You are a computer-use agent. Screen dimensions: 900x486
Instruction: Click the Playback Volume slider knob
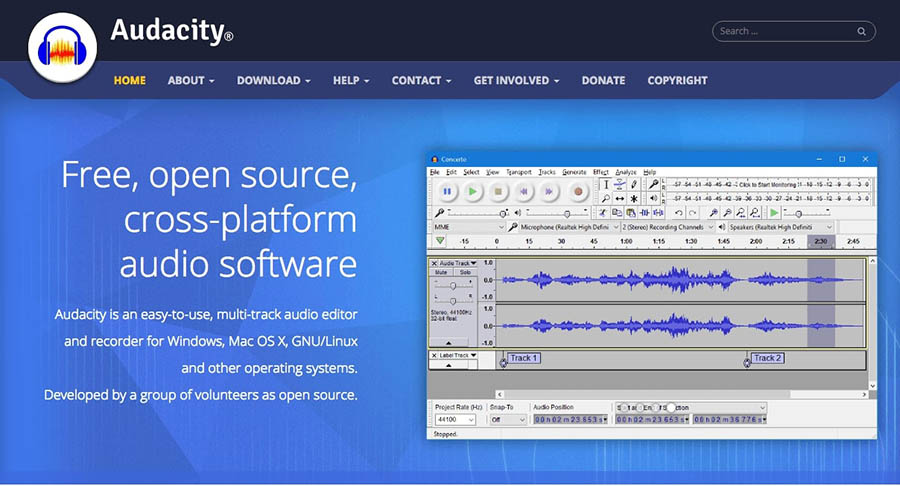coord(567,213)
